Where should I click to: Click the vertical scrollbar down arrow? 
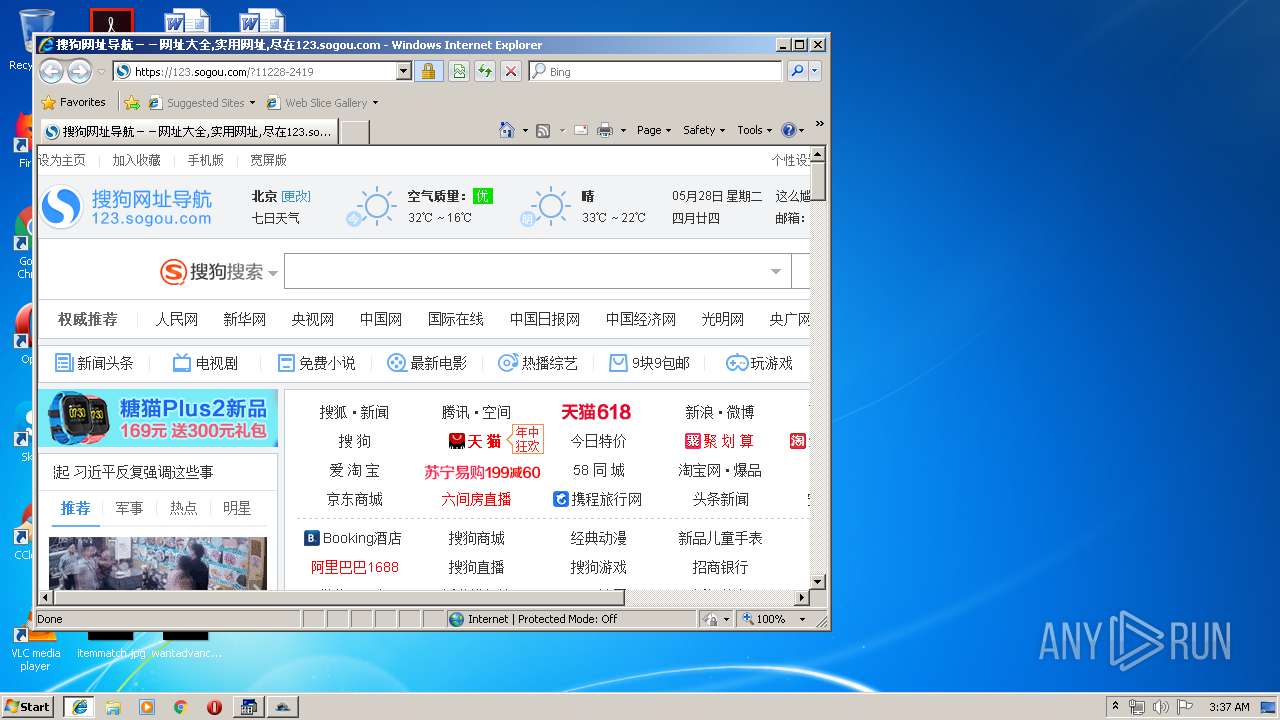[x=817, y=581]
